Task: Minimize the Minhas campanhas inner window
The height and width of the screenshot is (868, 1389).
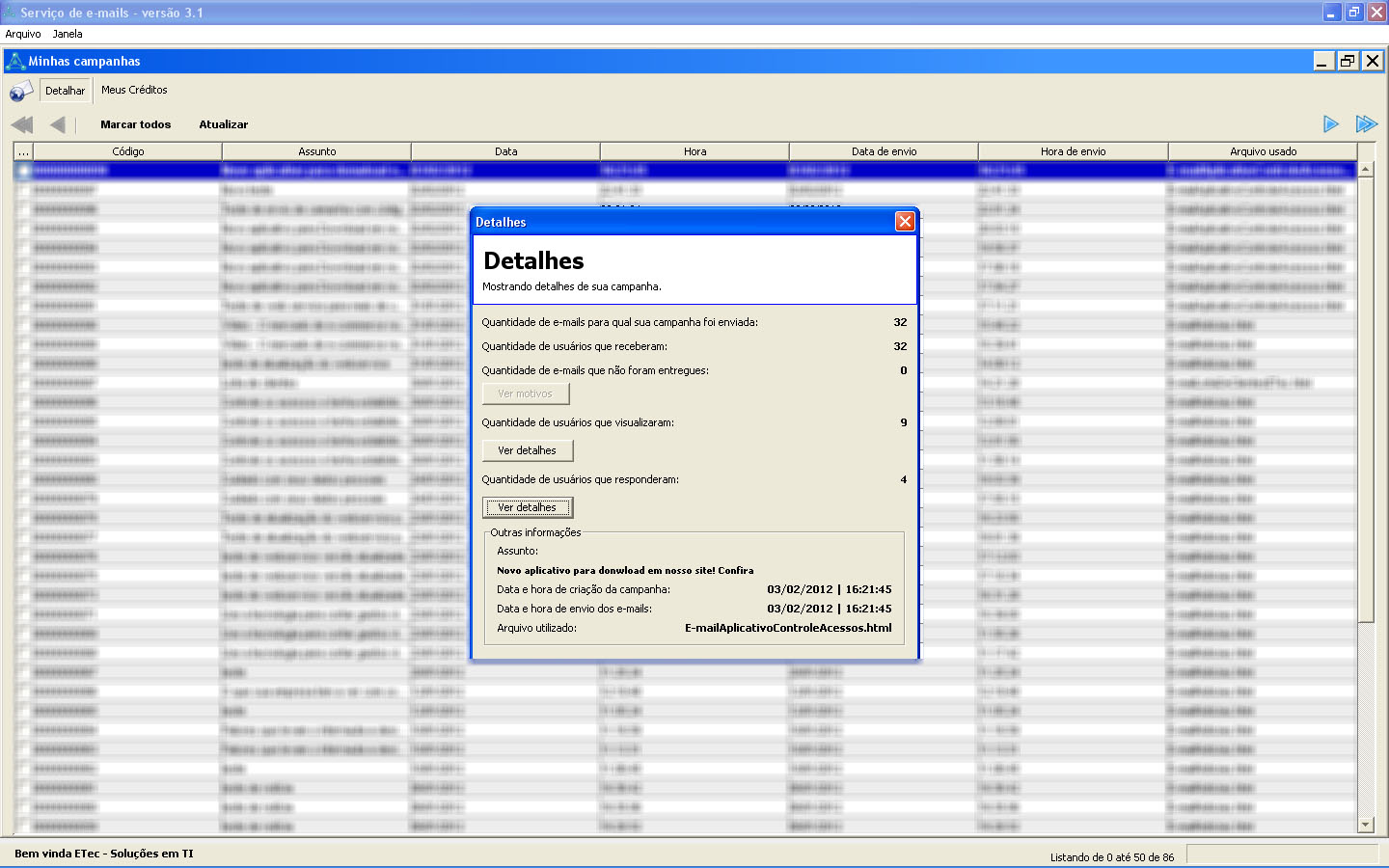Action: [1322, 61]
